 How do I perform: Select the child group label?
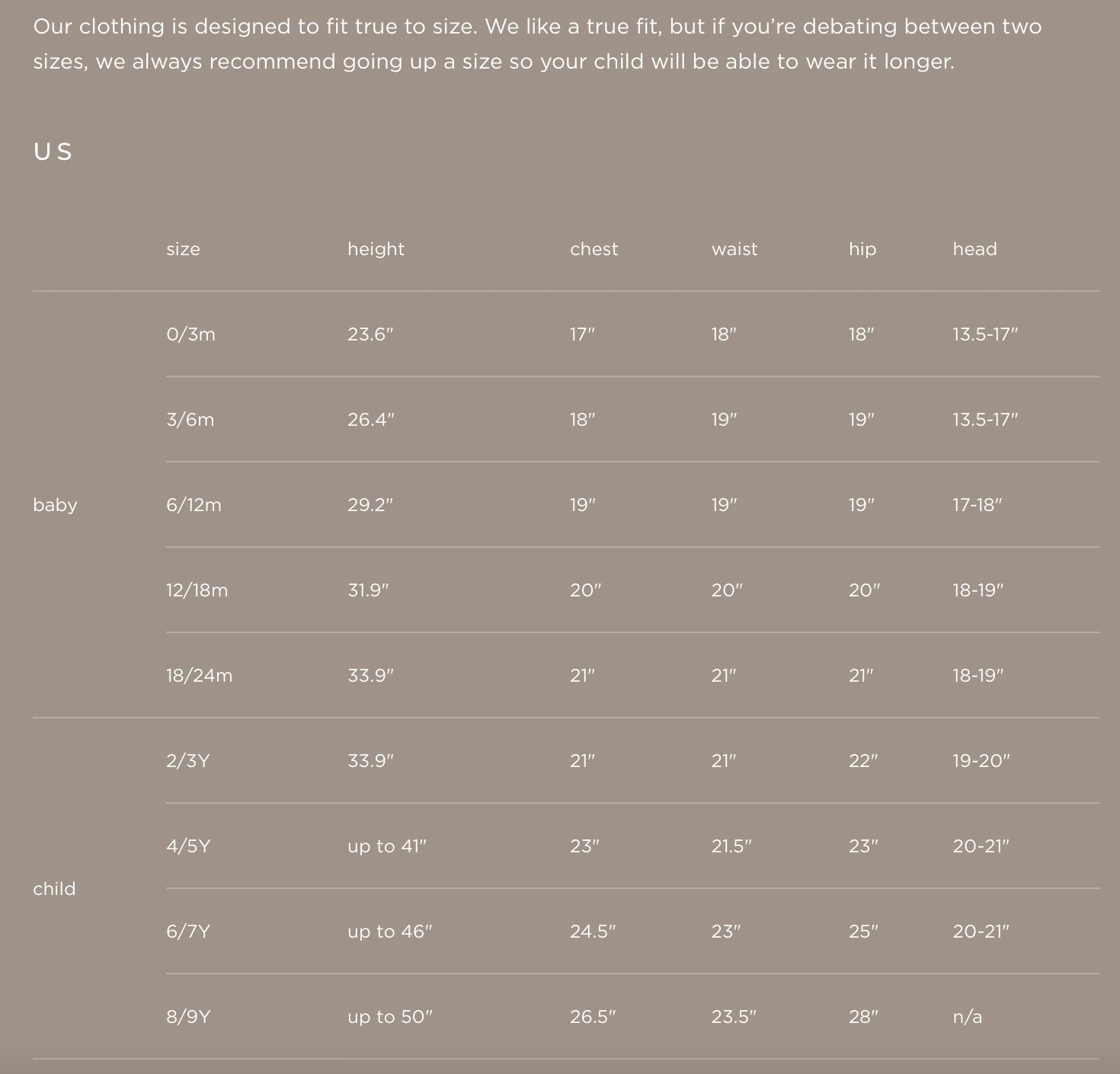[54, 889]
